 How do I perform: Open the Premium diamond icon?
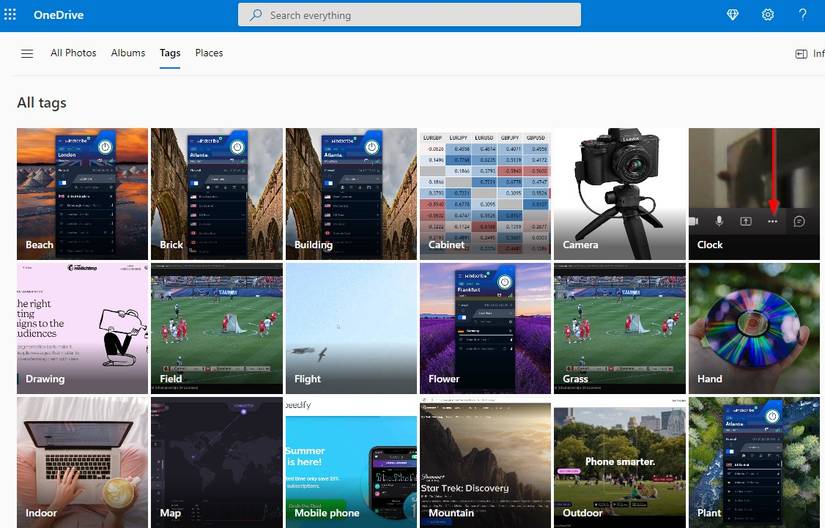point(732,15)
